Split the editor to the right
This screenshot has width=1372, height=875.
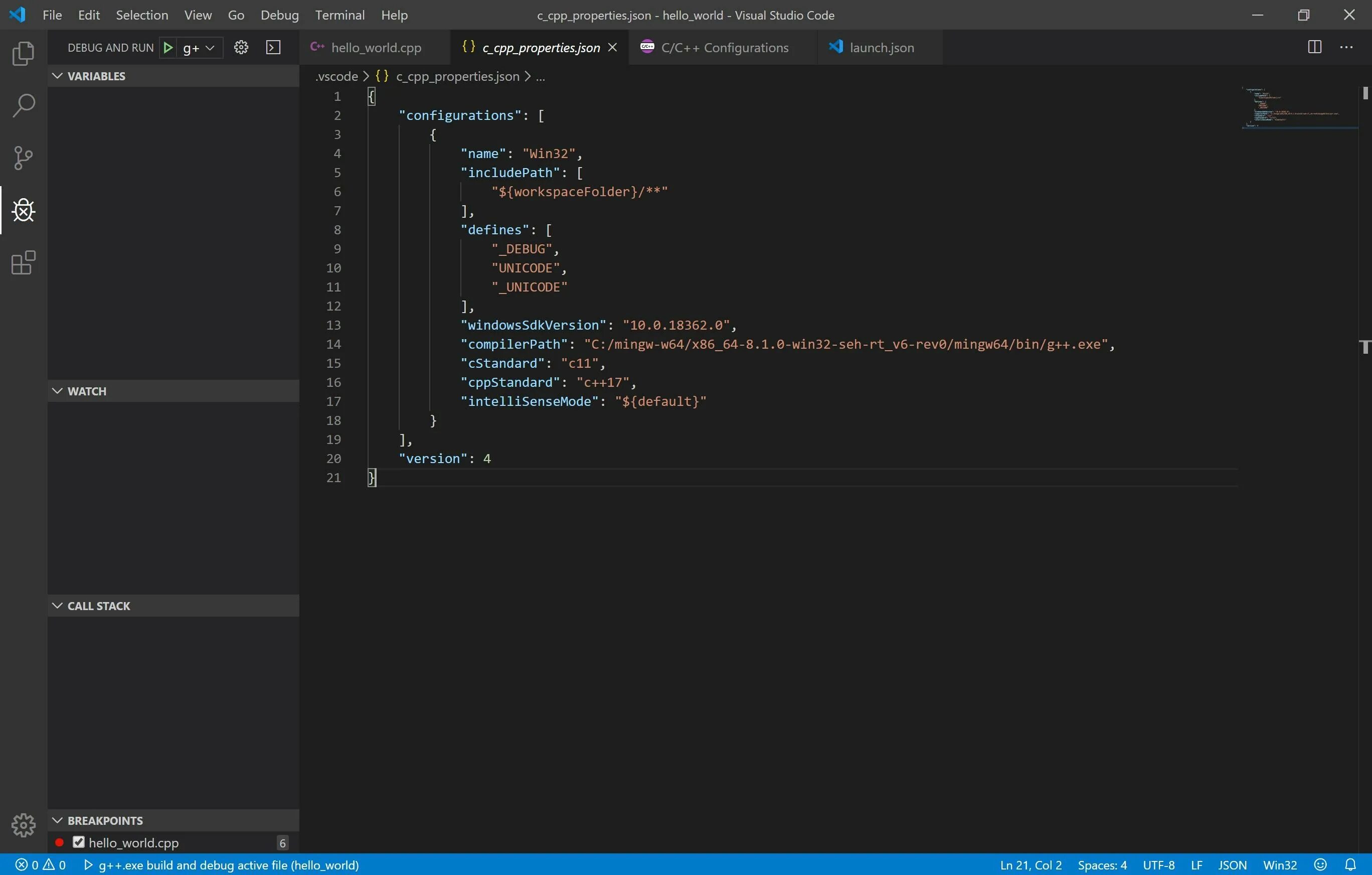click(1314, 47)
